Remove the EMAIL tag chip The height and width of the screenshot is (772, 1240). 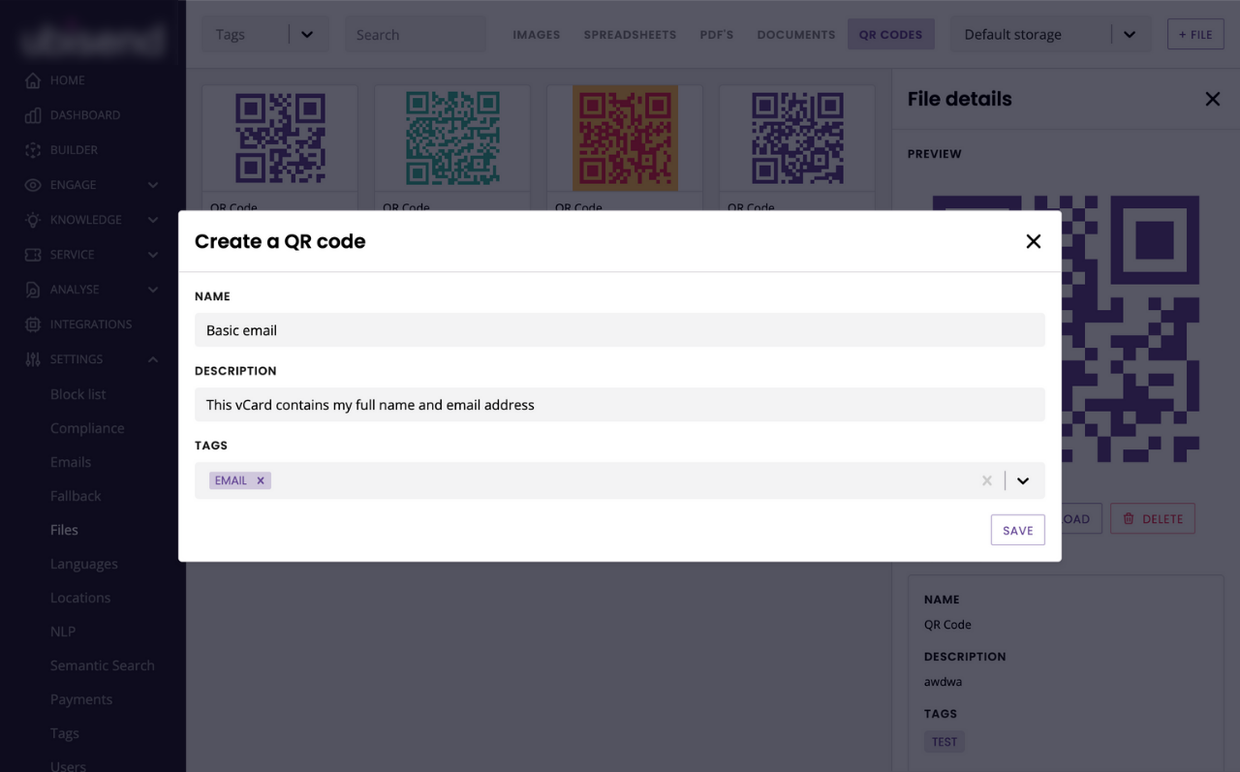click(x=260, y=481)
